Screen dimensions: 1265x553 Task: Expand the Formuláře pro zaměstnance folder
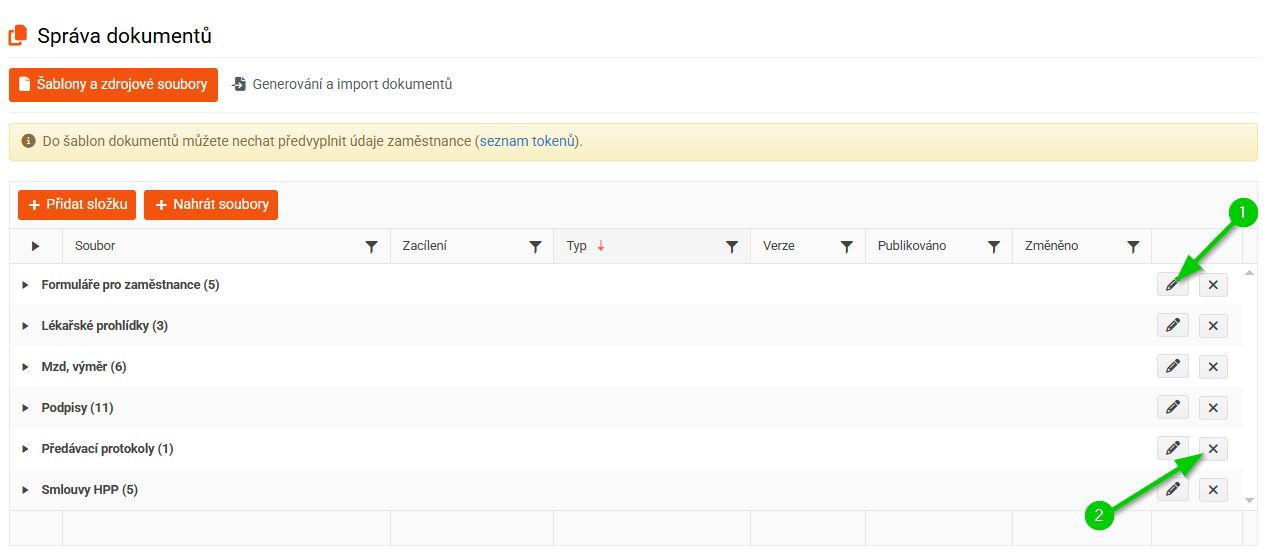[x=26, y=285]
